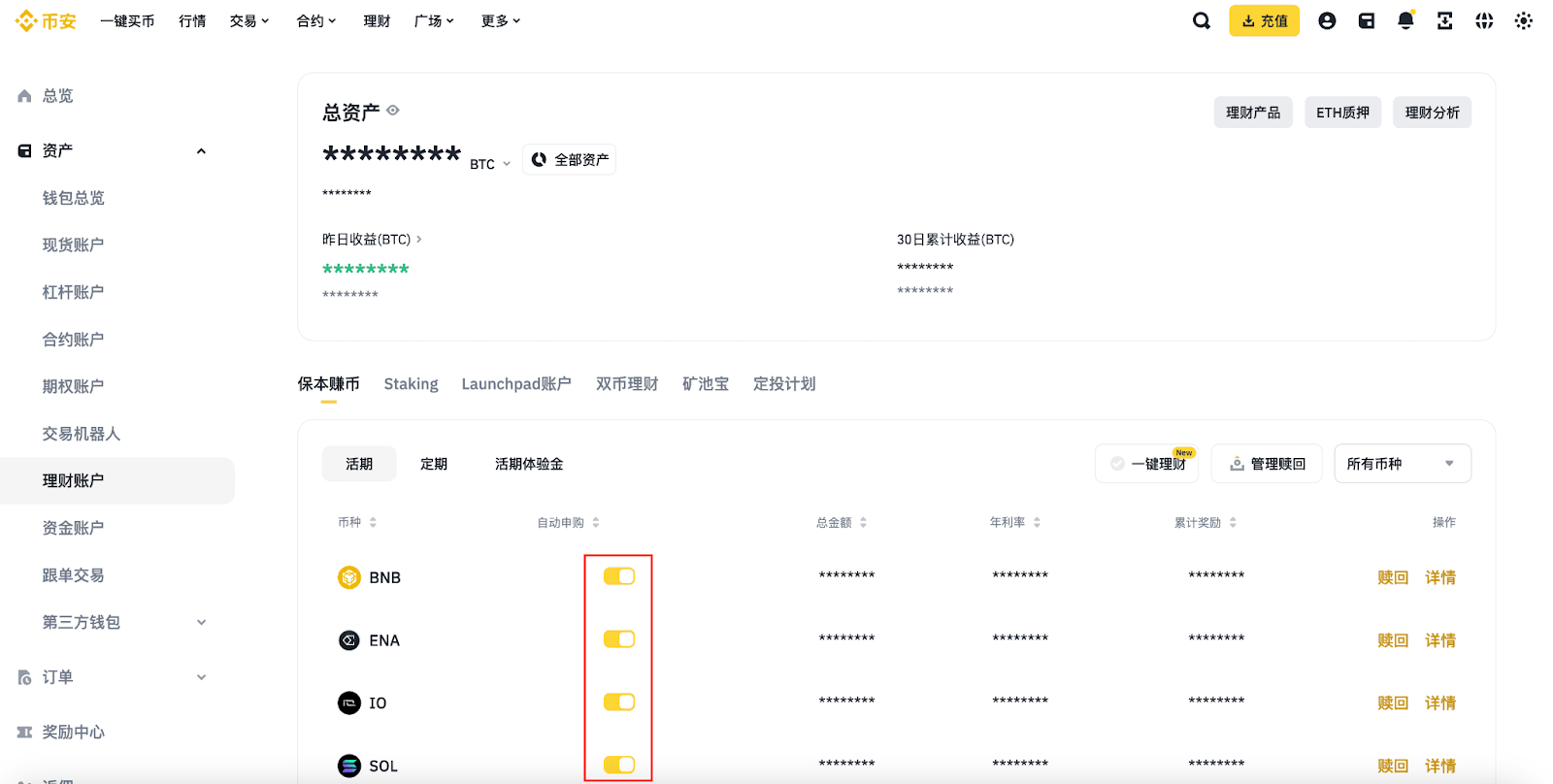The height and width of the screenshot is (784, 1553).
Task: Click the SOL coin icon
Action: pyautogui.click(x=349, y=766)
